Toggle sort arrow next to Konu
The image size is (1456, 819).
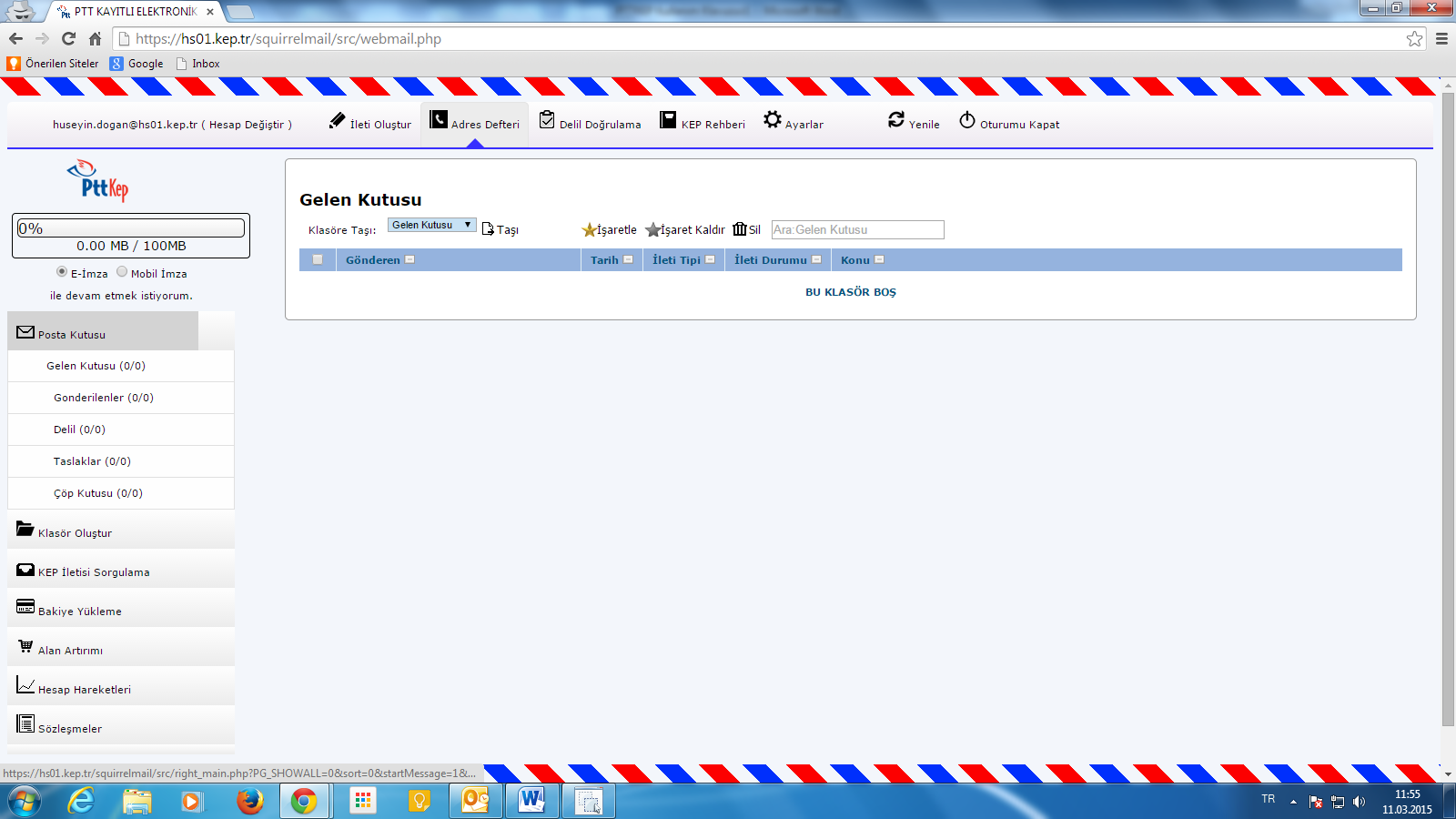tap(879, 259)
